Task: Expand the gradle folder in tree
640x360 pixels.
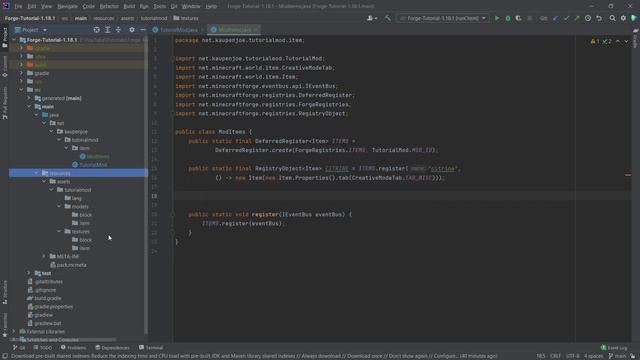Action: [x=22, y=73]
